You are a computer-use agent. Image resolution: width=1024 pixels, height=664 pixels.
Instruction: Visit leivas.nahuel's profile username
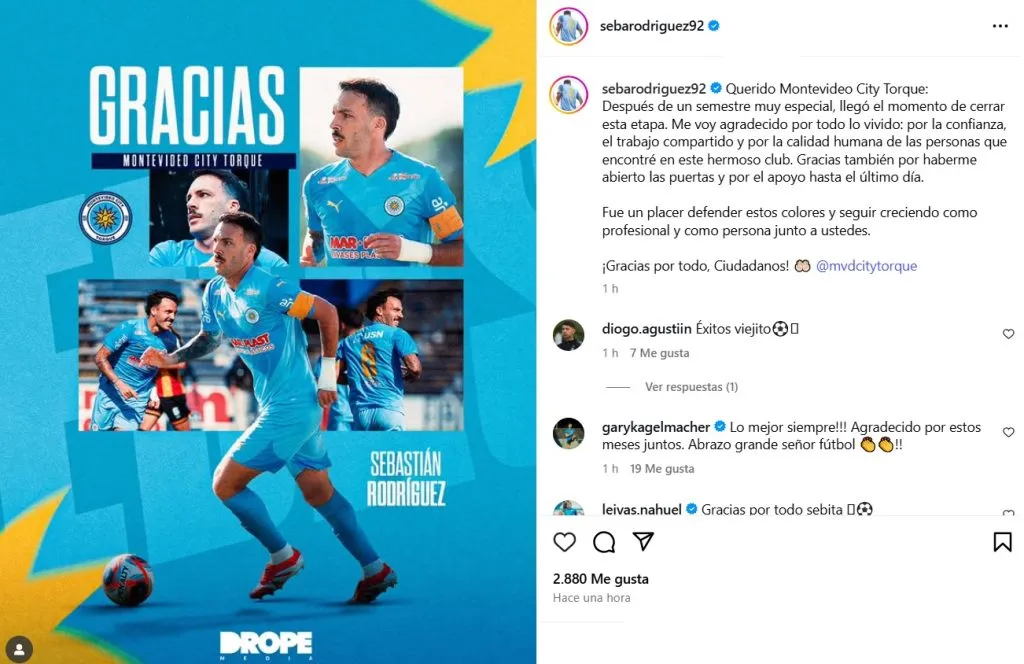coord(641,509)
